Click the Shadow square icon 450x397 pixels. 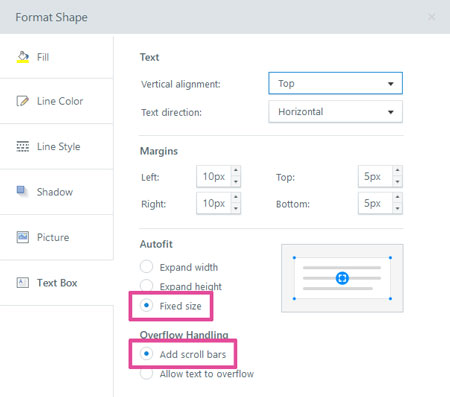(22, 191)
